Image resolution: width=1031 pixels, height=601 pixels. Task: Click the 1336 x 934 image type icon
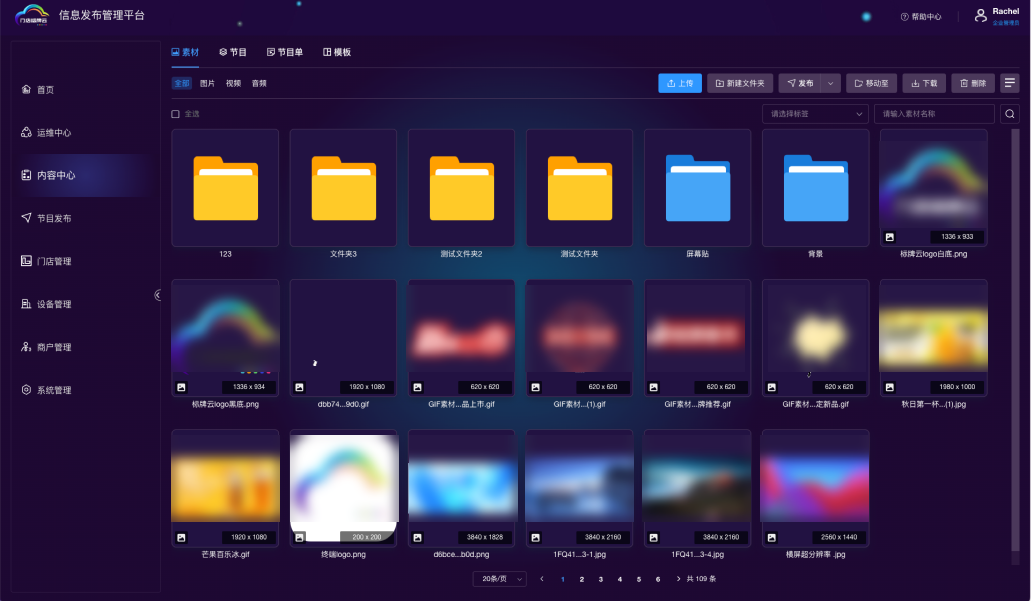[x=181, y=387]
